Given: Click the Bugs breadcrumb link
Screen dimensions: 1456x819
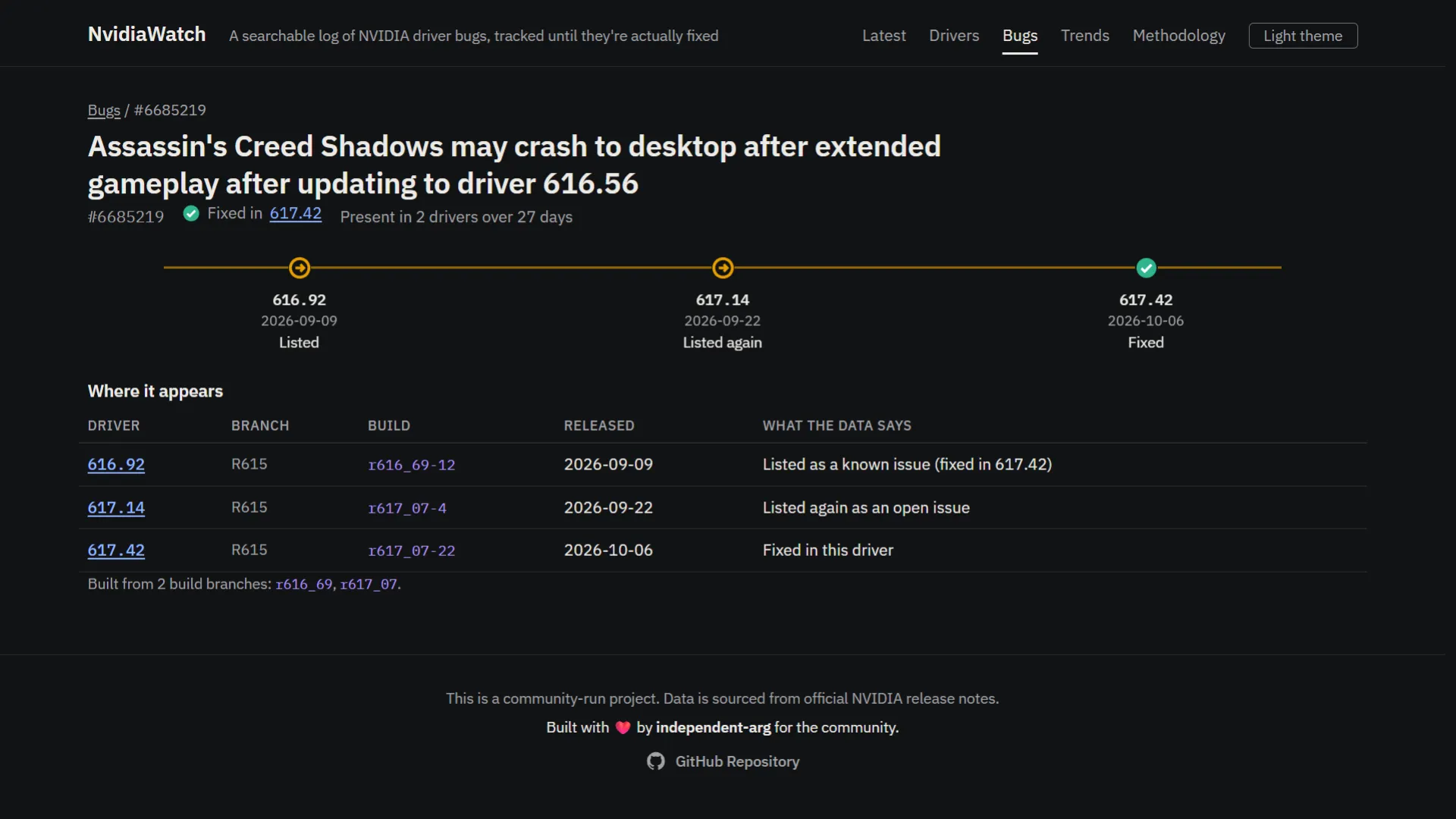Looking at the screenshot, I should click(x=104, y=111).
